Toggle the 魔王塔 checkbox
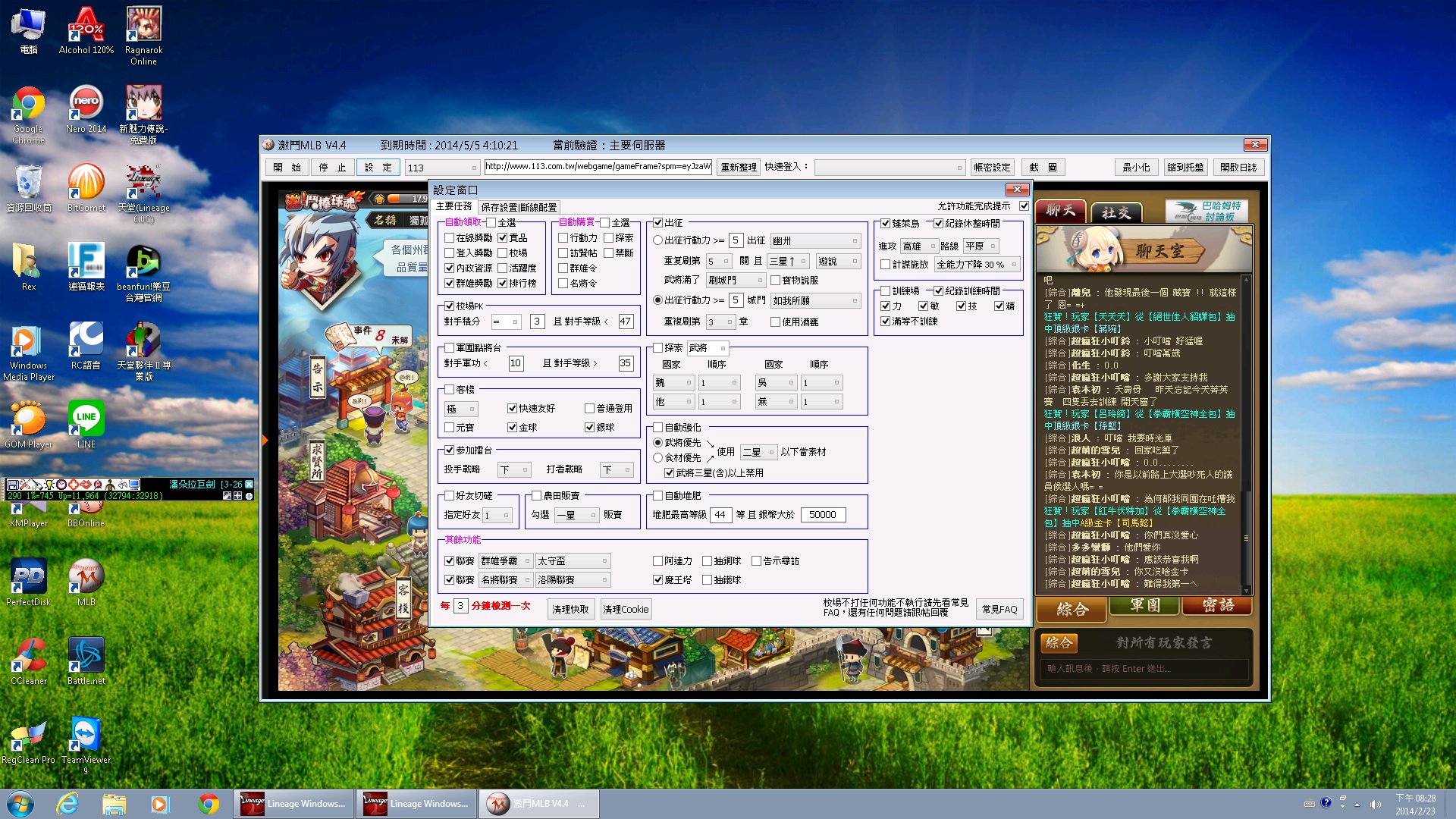The width and height of the screenshot is (1456, 819). [x=657, y=580]
